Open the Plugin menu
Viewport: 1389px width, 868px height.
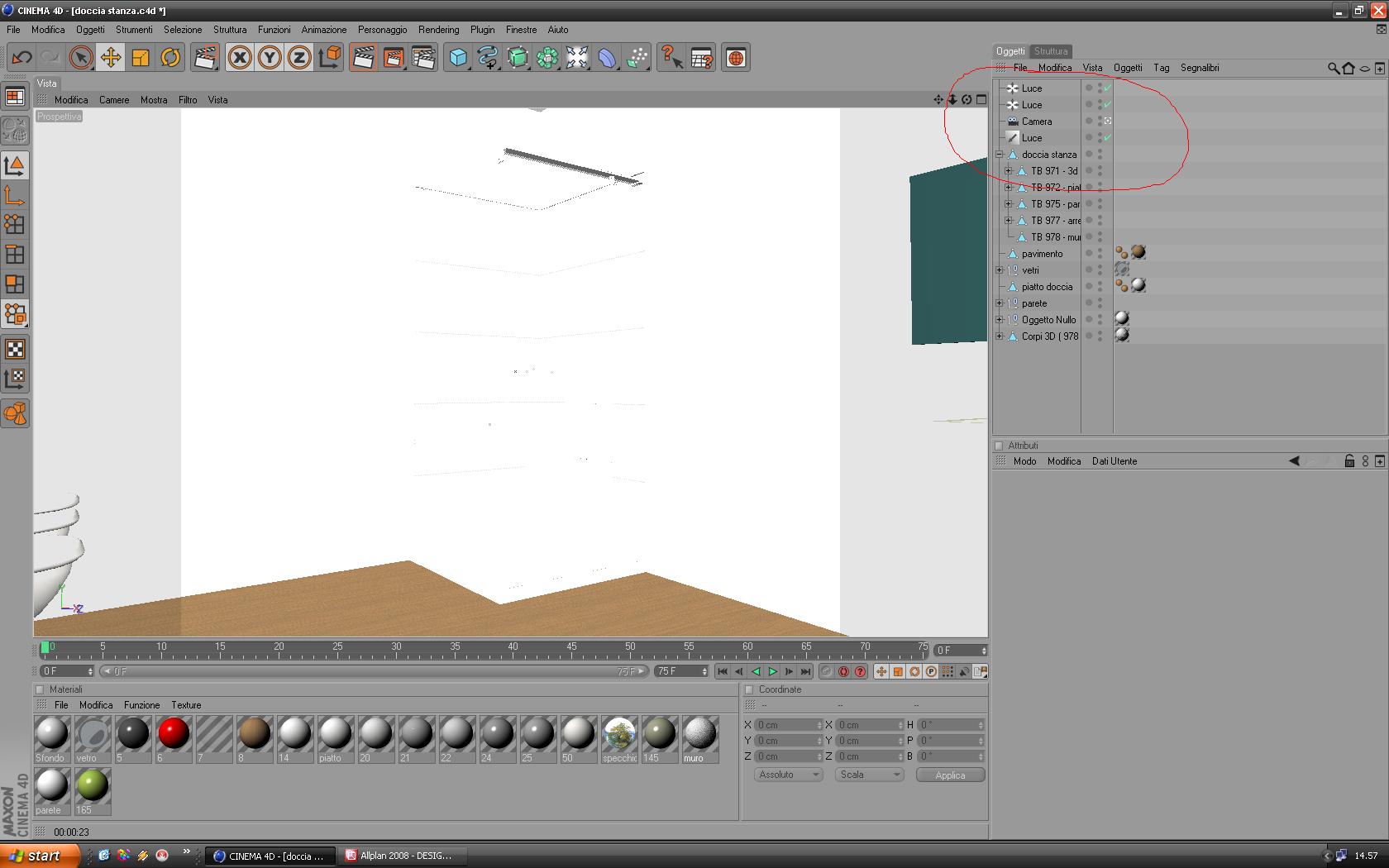[483, 30]
